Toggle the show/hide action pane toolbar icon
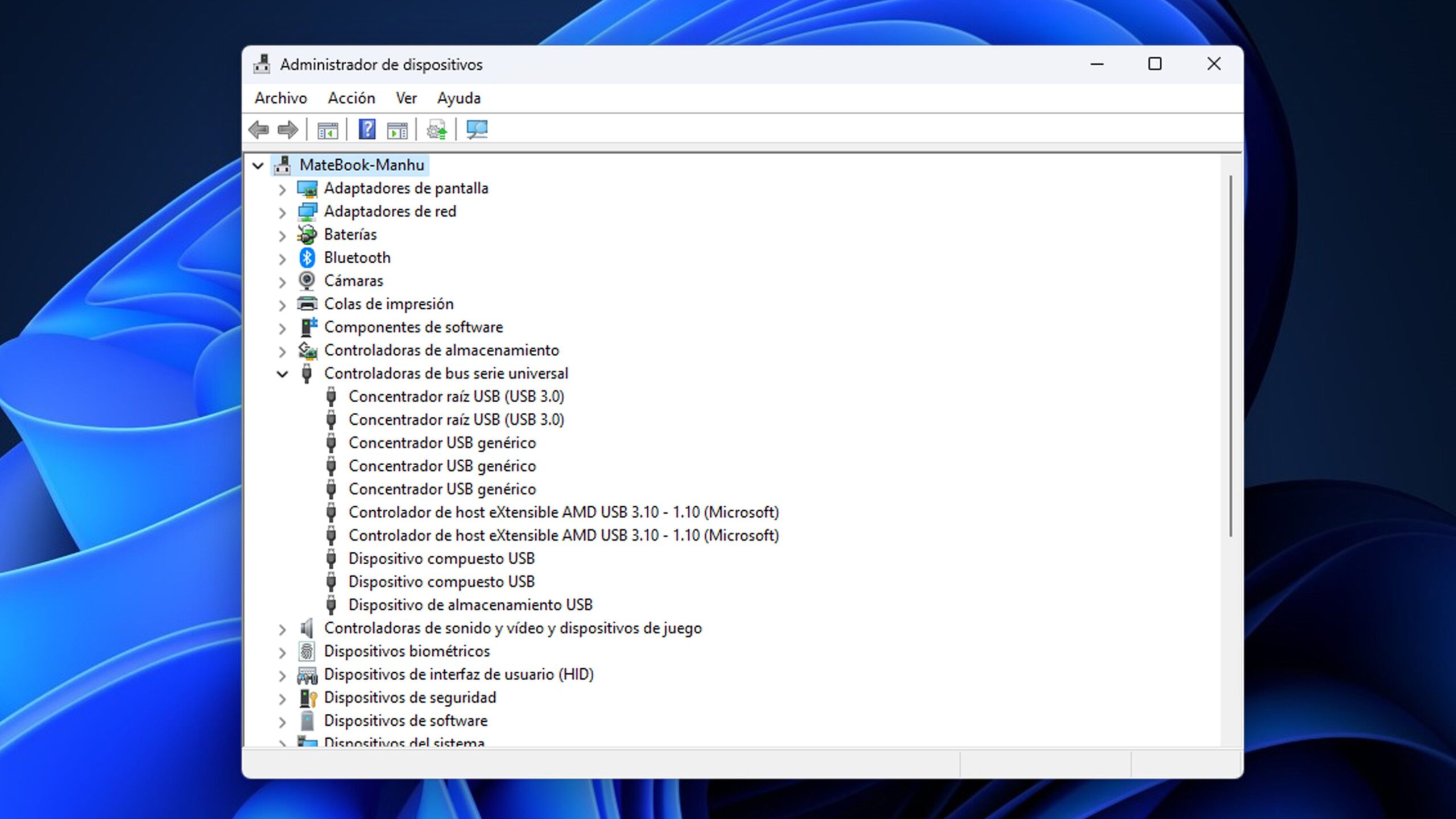Screen dimensions: 1456x819 tap(397, 130)
